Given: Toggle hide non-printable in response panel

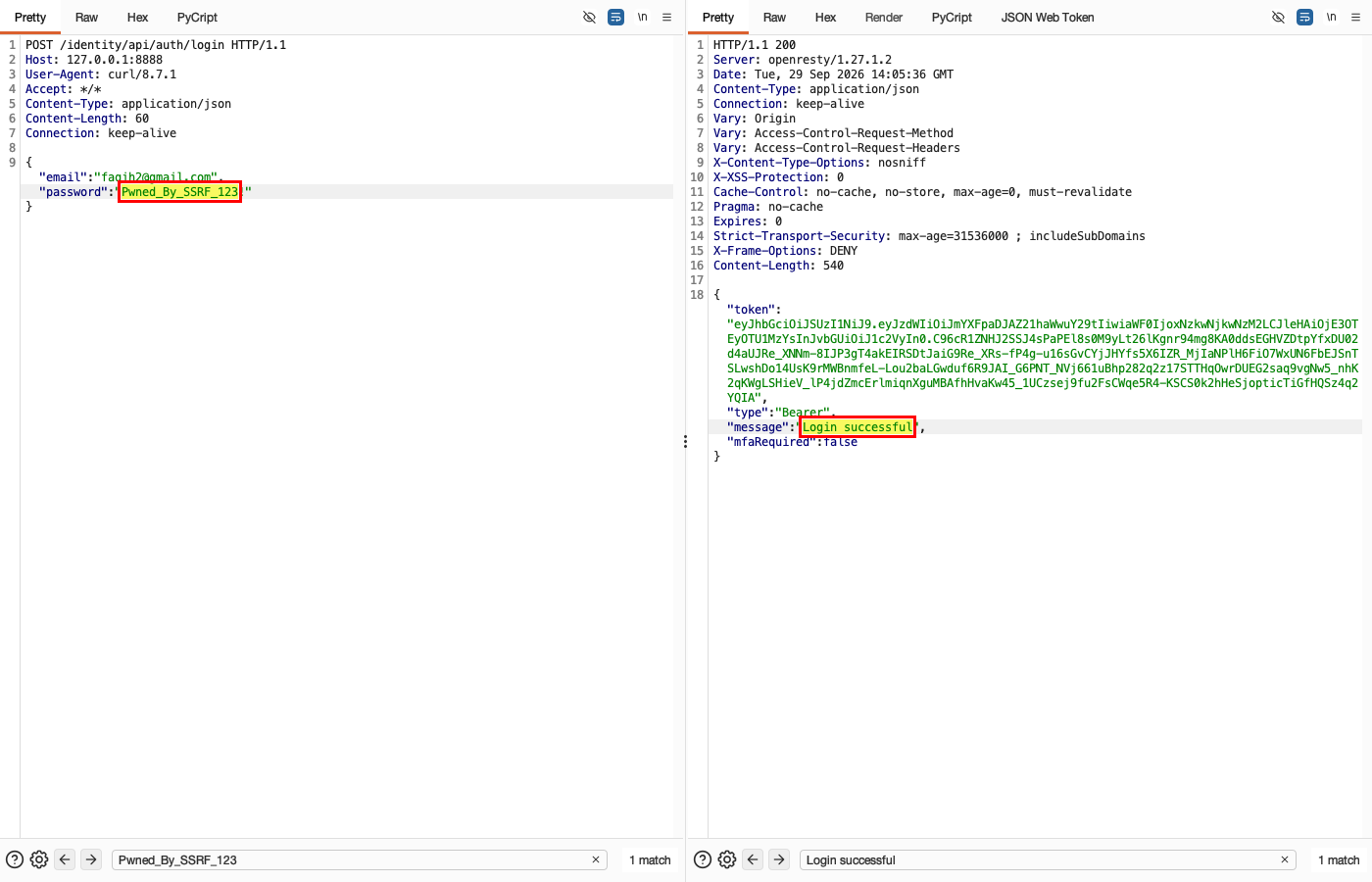Looking at the screenshot, I should pyautogui.click(x=1278, y=17).
